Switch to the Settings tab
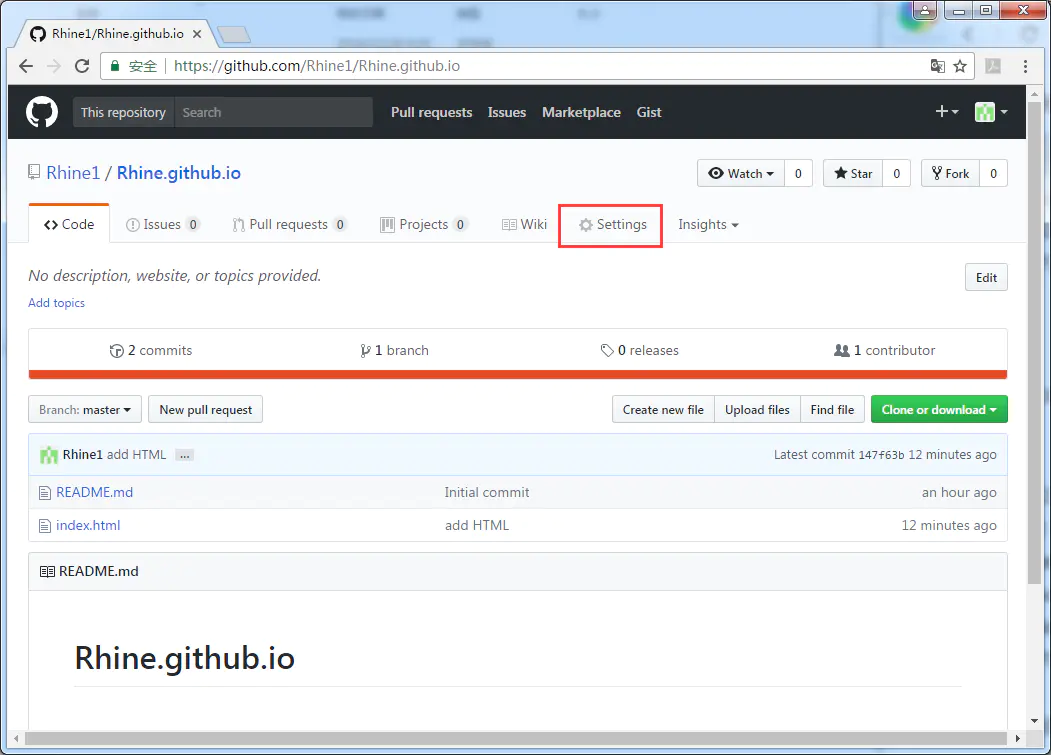The image size is (1051, 755). click(613, 225)
